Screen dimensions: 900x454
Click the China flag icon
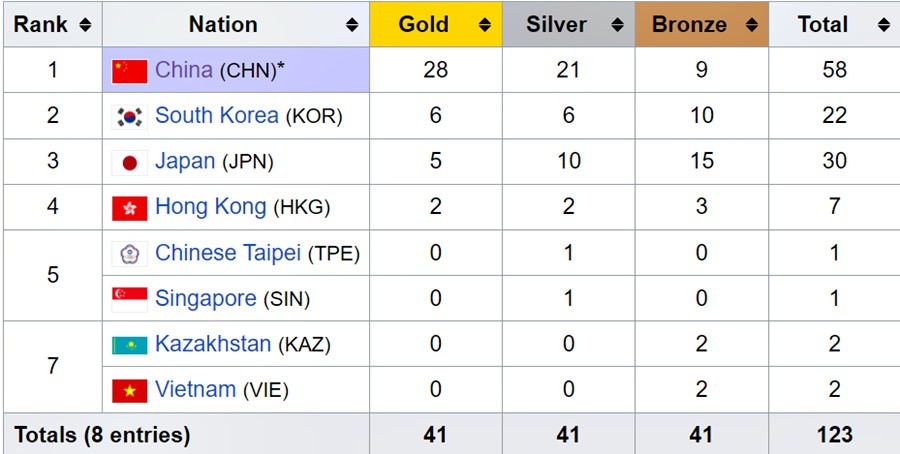tap(129, 71)
